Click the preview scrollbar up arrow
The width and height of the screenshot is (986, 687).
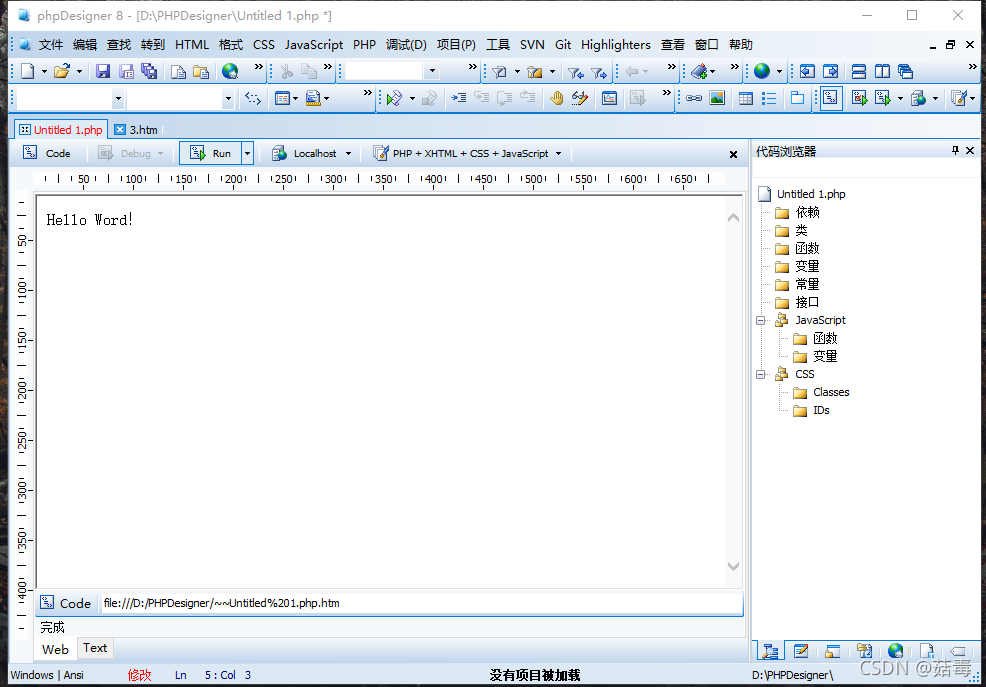pos(733,218)
